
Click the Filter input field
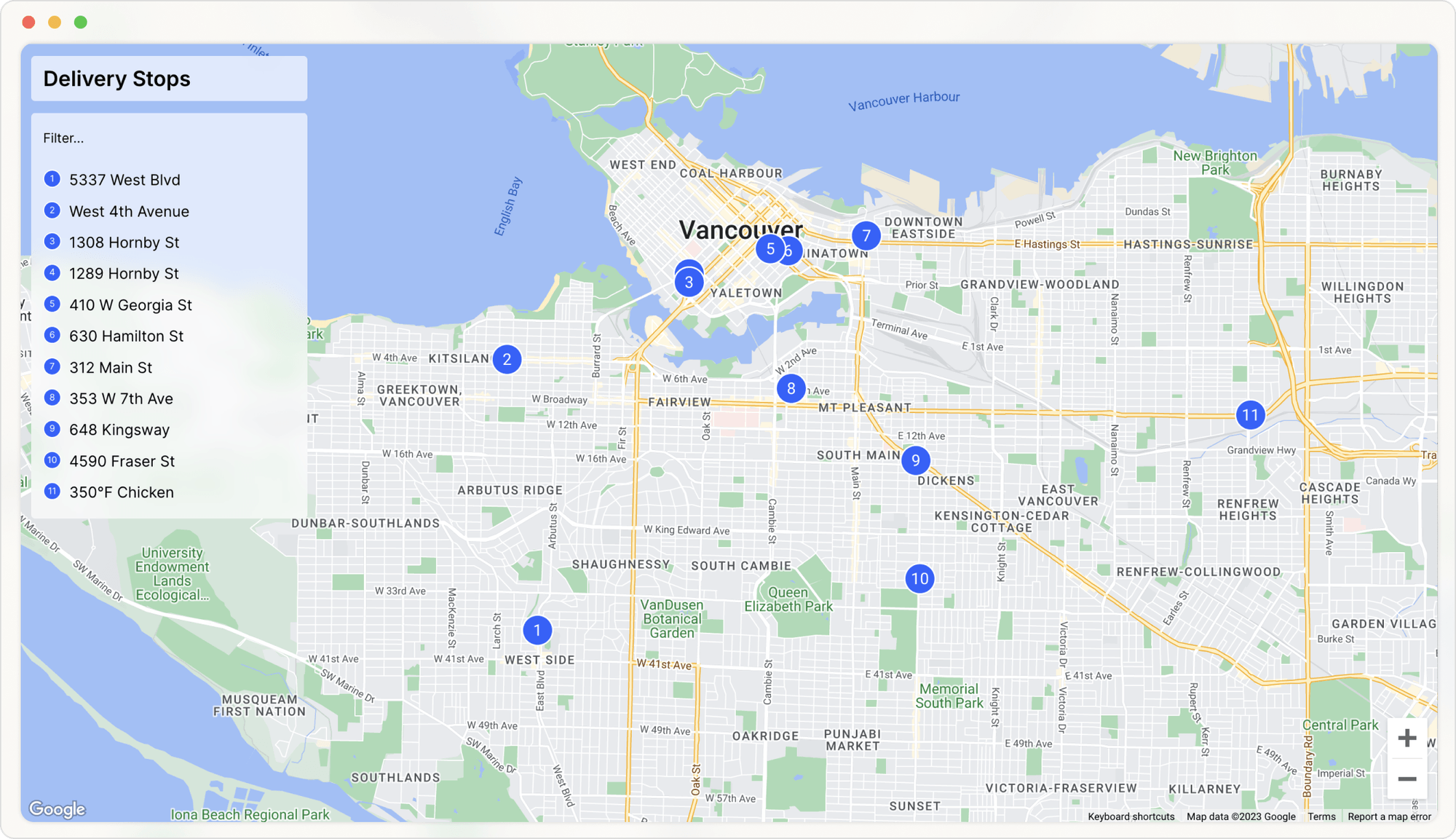pos(169,138)
